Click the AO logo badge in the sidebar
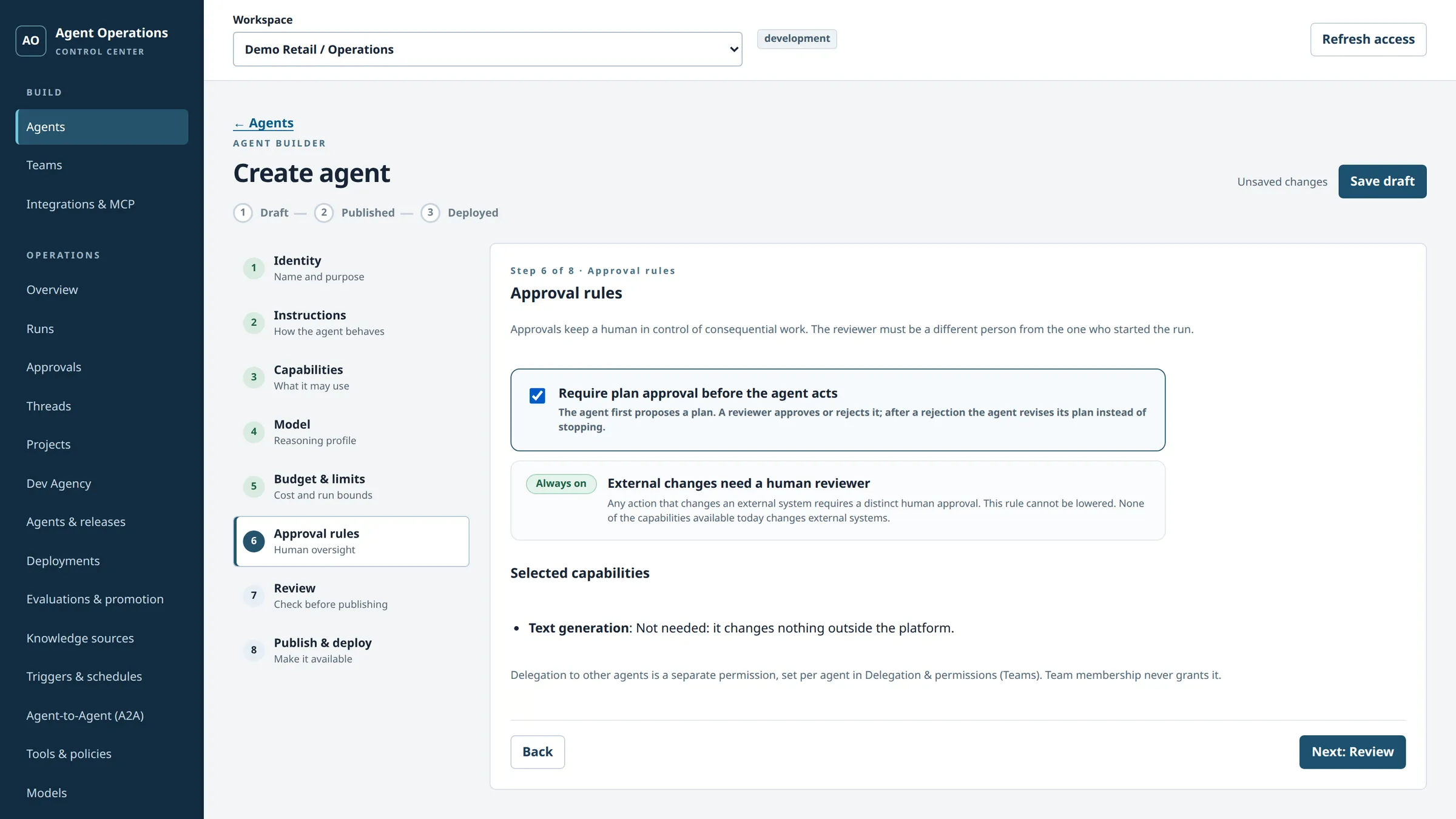The height and width of the screenshot is (819, 1456). pyautogui.click(x=30, y=41)
